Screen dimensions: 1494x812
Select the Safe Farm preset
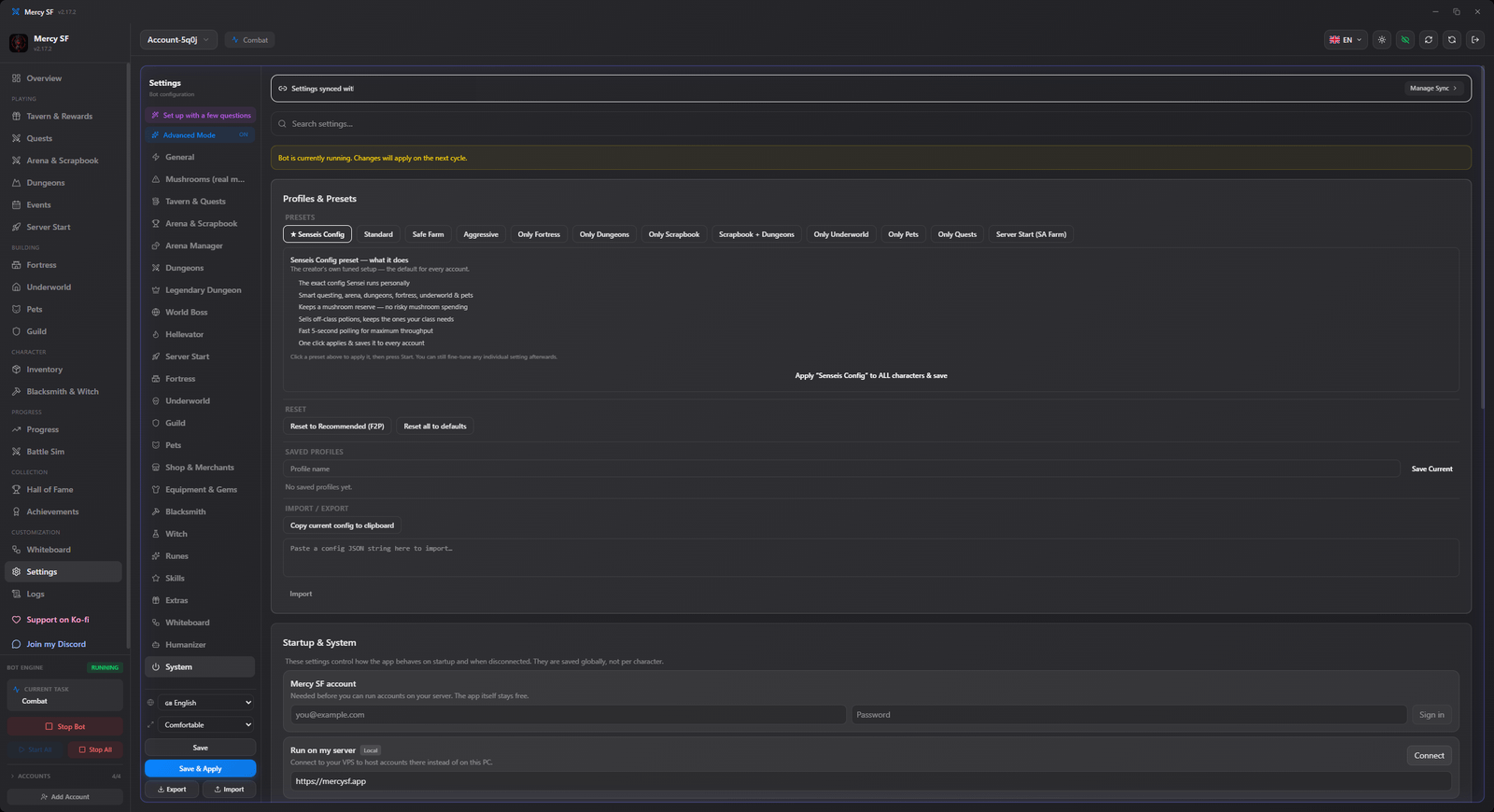429,234
